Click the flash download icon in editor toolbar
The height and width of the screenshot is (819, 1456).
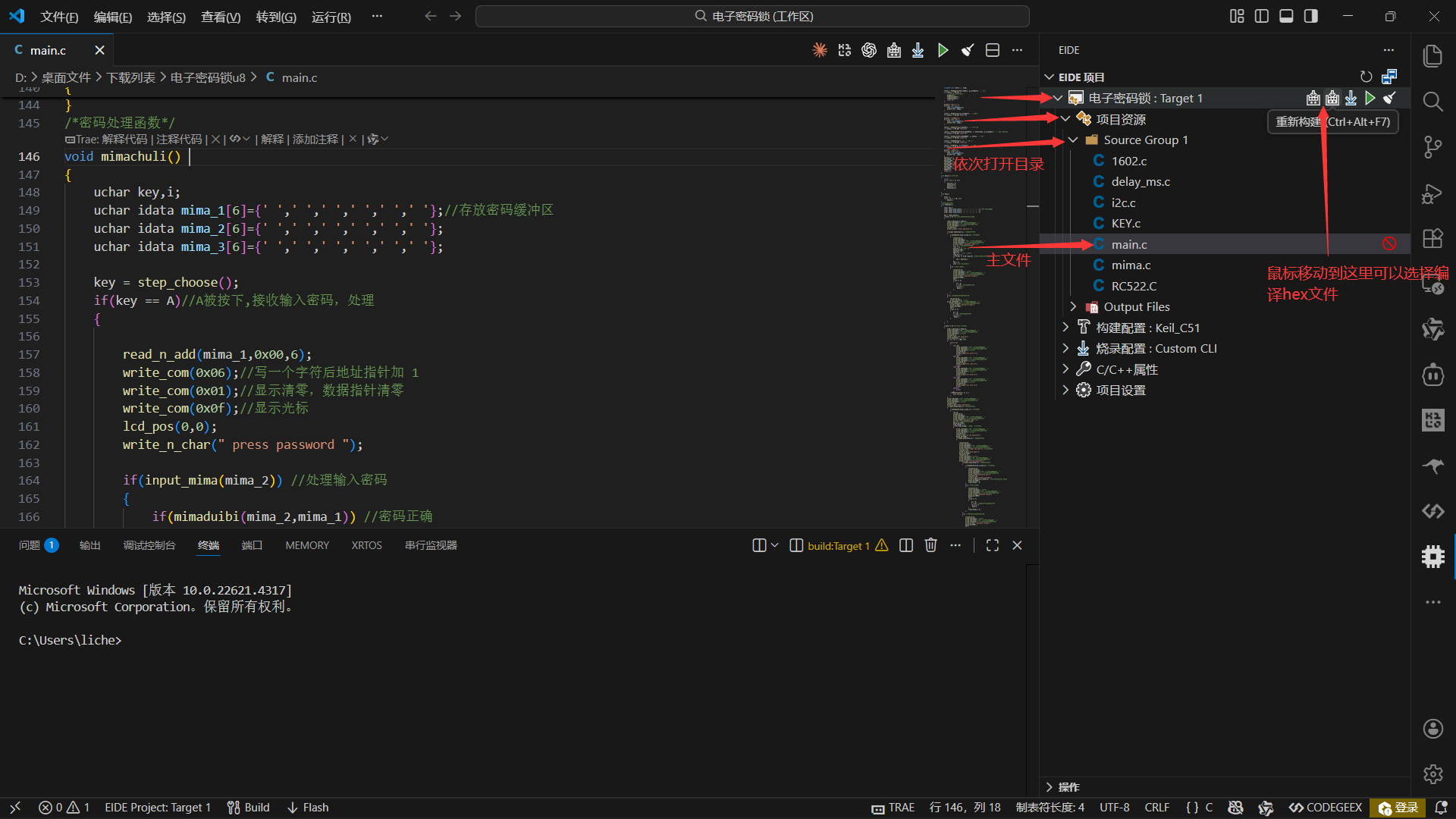pyautogui.click(x=918, y=50)
